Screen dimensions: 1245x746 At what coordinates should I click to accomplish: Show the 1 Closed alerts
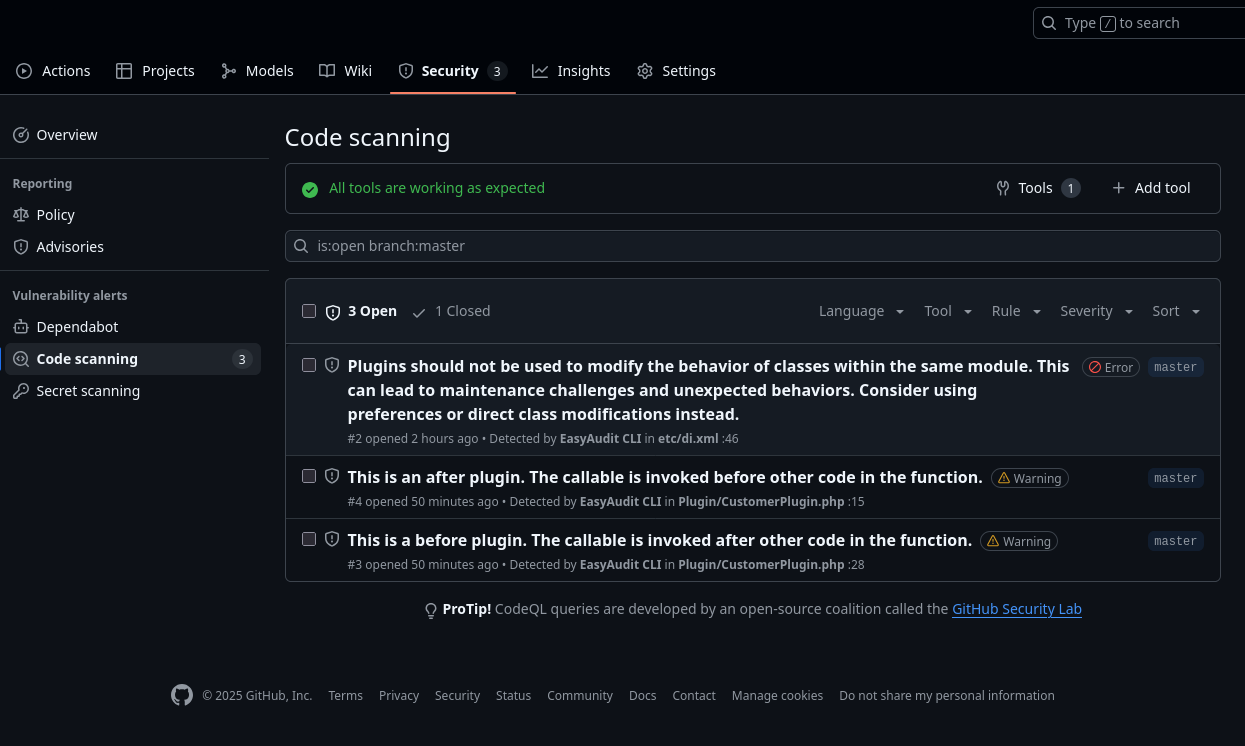point(451,311)
